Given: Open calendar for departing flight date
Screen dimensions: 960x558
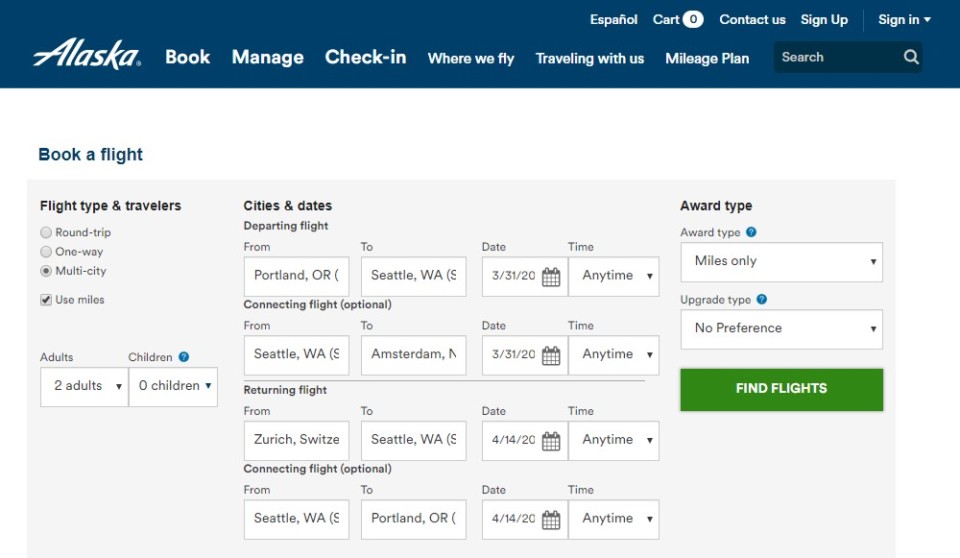Looking at the screenshot, I should [551, 276].
